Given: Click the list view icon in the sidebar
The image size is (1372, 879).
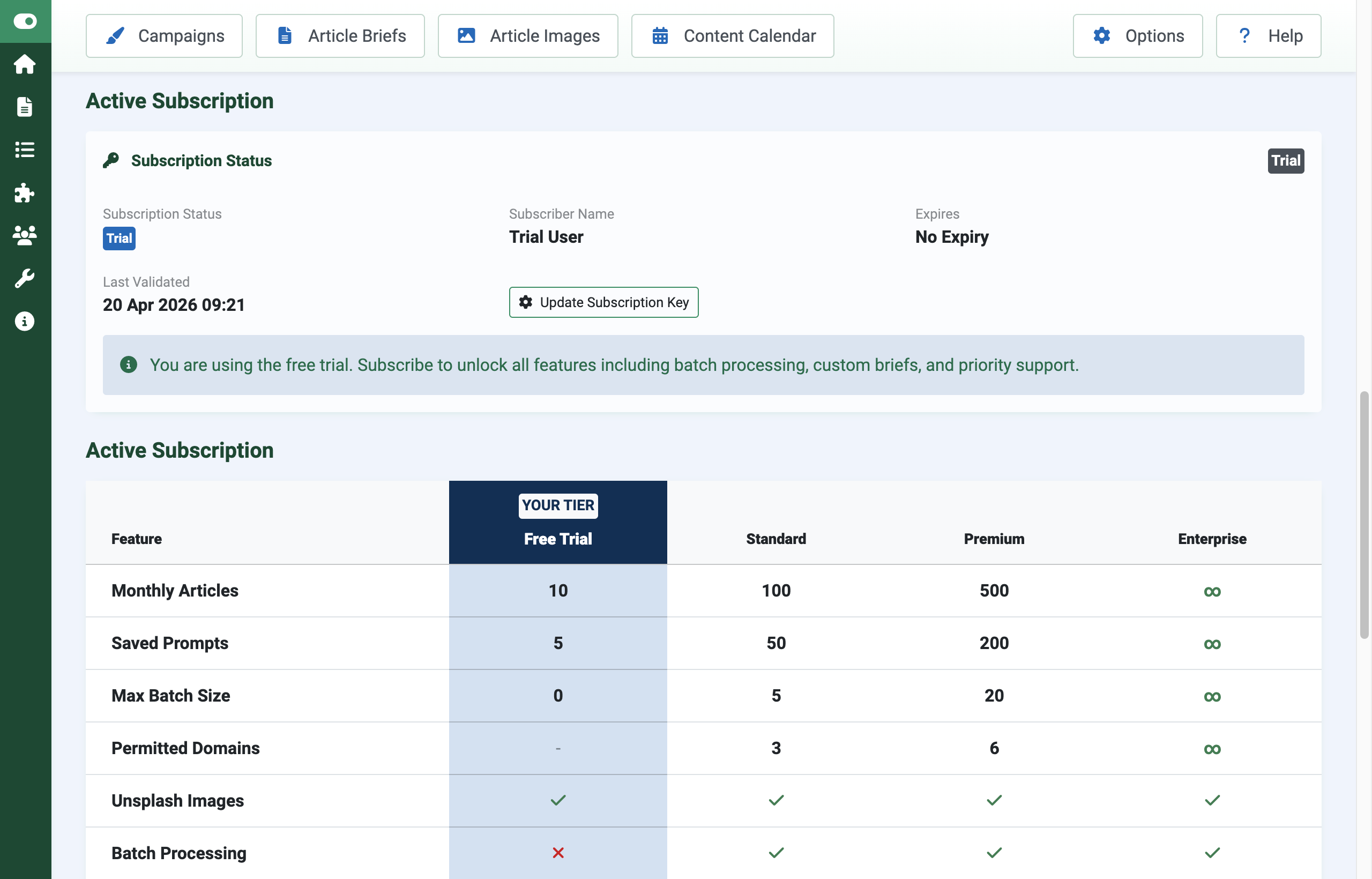Looking at the screenshot, I should coord(25,150).
